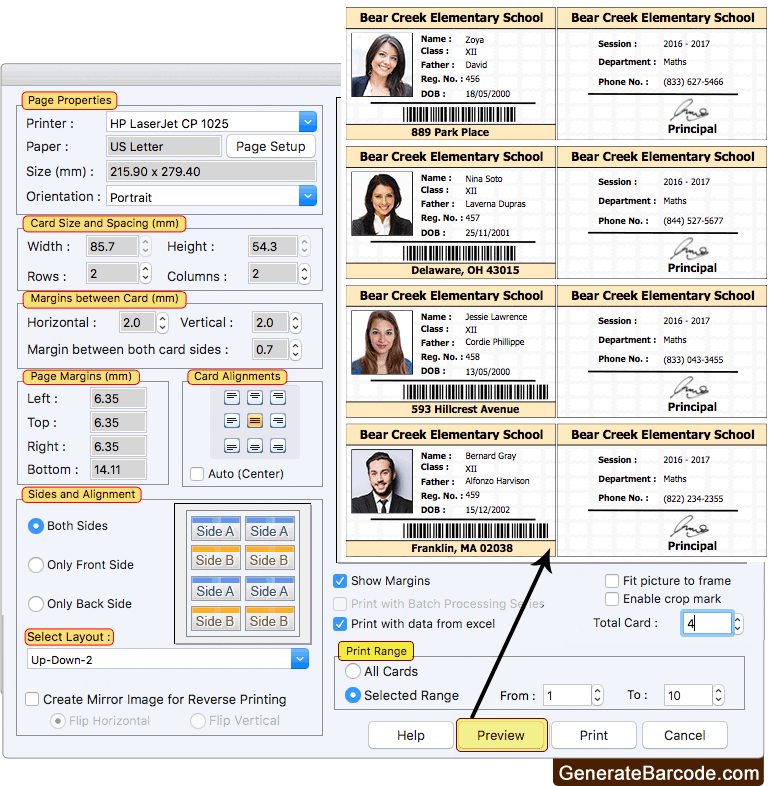Toggle Print with data from excel
Image resolution: width=775 pixels, height=786 pixels.
pyautogui.click(x=340, y=624)
